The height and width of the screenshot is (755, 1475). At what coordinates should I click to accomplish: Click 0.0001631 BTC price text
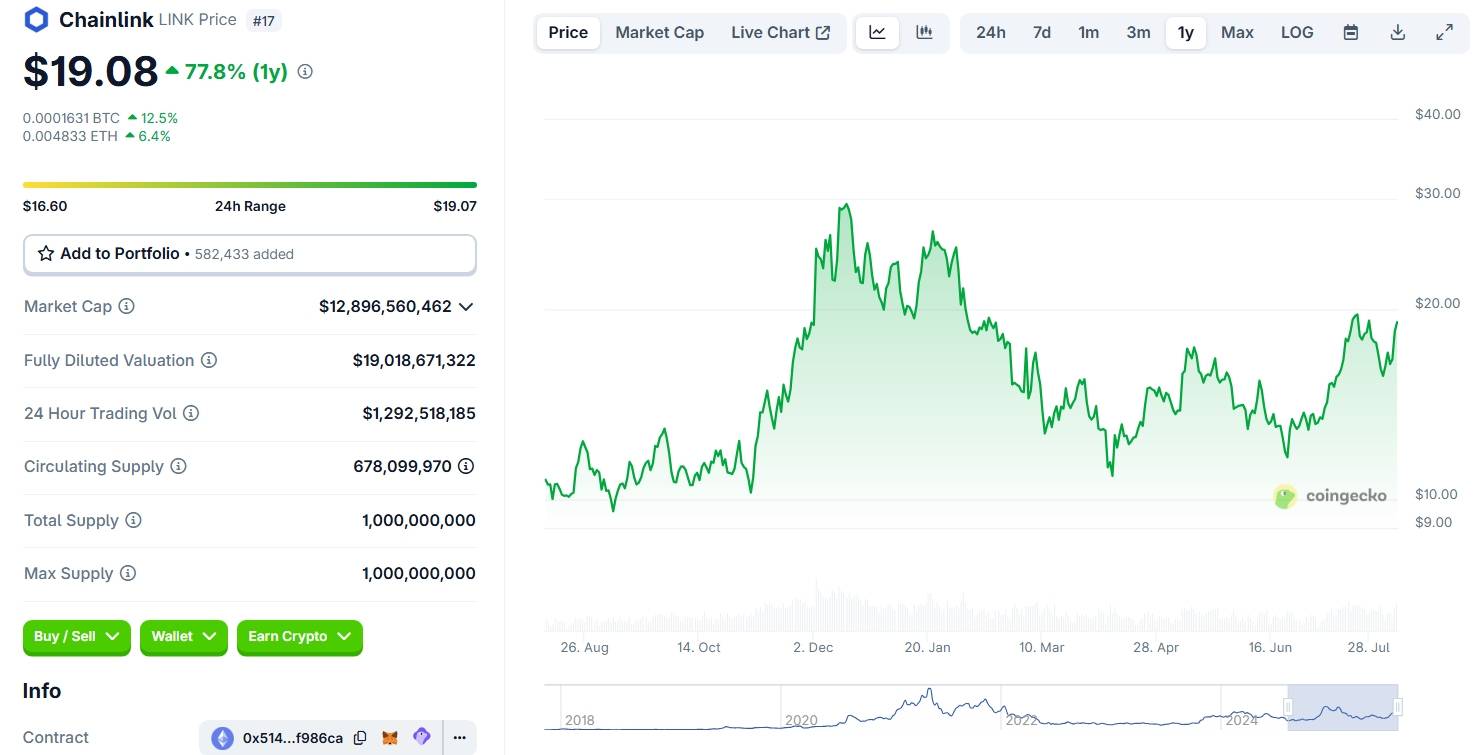coord(71,118)
